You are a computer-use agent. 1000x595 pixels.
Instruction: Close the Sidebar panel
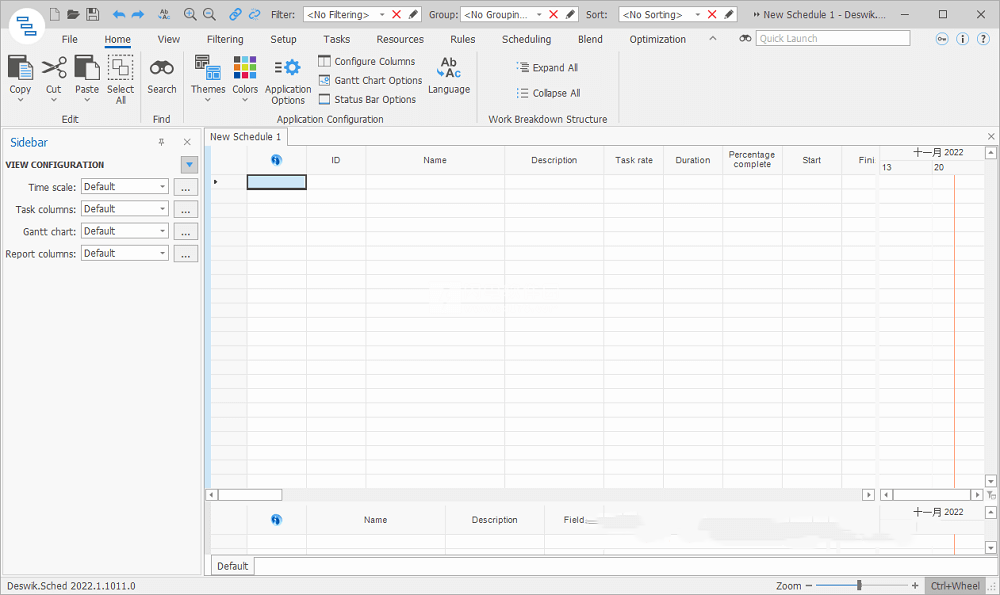pos(187,142)
